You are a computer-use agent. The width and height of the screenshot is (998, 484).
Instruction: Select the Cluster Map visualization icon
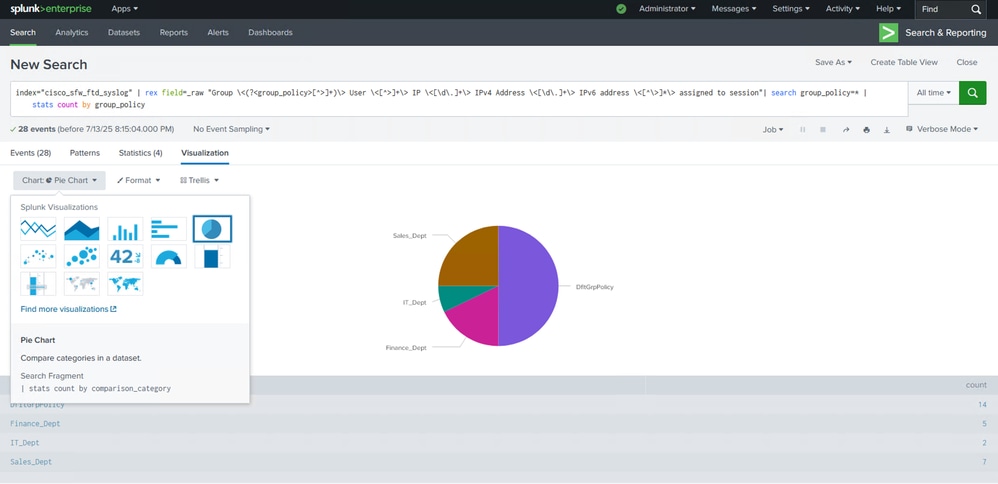pyautogui.click(x=81, y=284)
